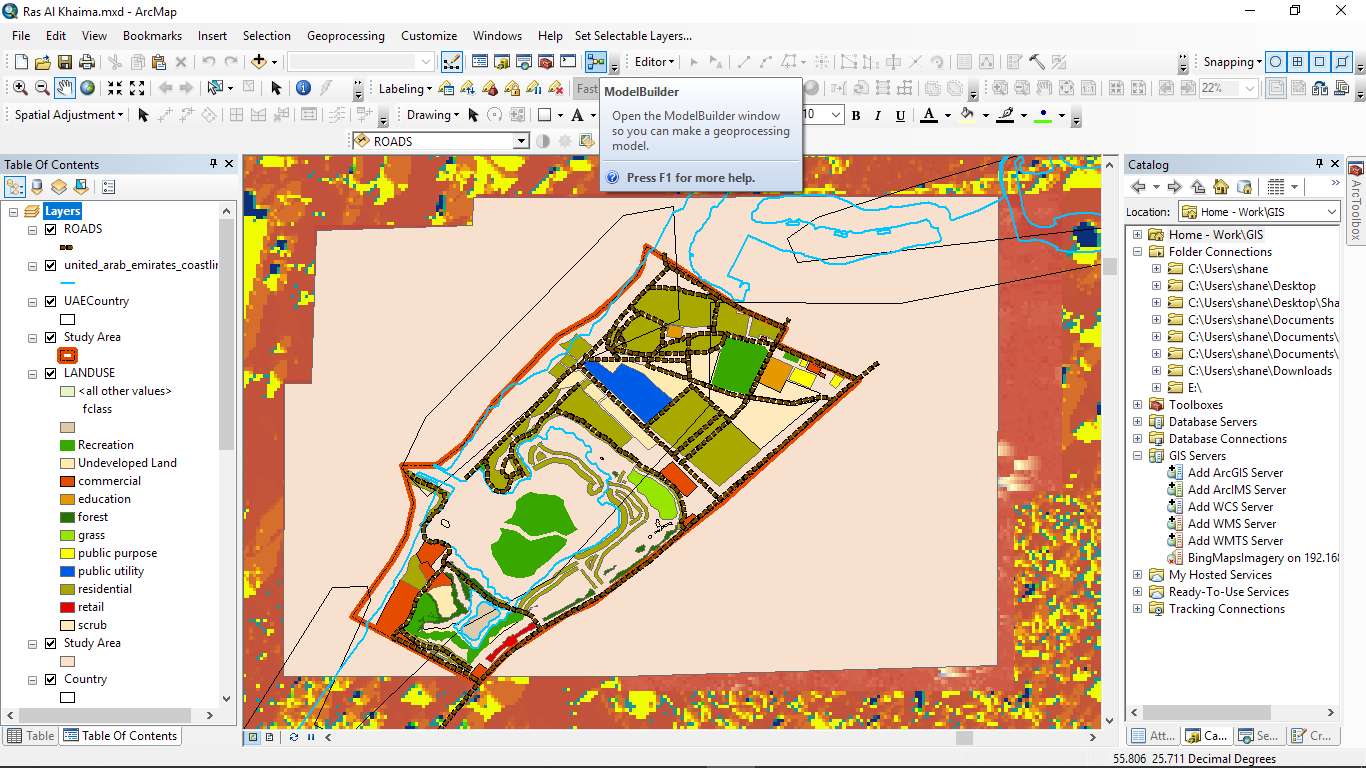
Task: Open the Search window toolbar icon
Action: pyautogui.click(x=524, y=62)
